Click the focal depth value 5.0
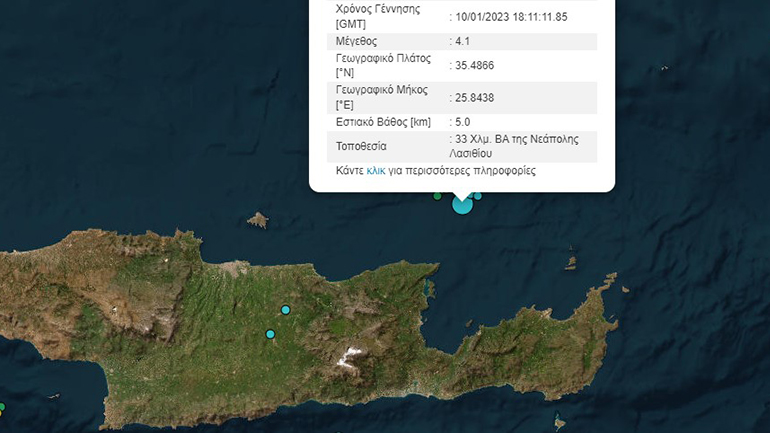Screen dimensions: 770x433 (462, 122)
